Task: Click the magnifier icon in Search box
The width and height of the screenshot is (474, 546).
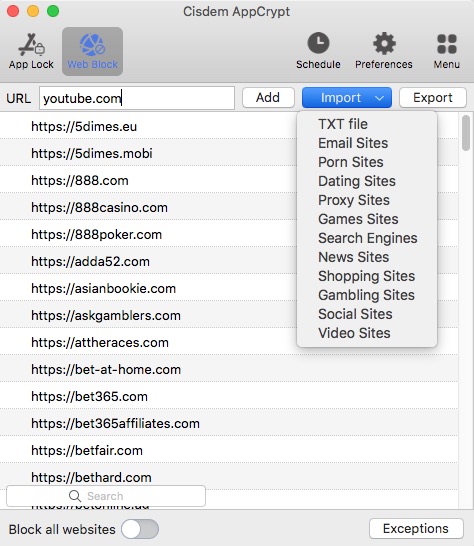Action: 75,496
